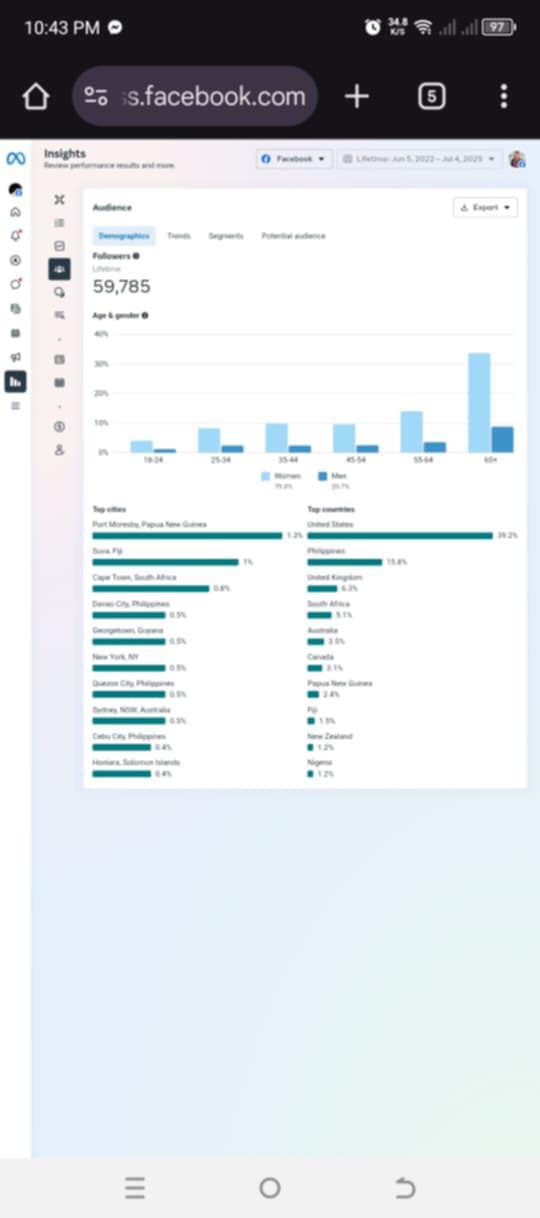
Task: Open Inbox chat icon with red dot
Action: (15, 284)
